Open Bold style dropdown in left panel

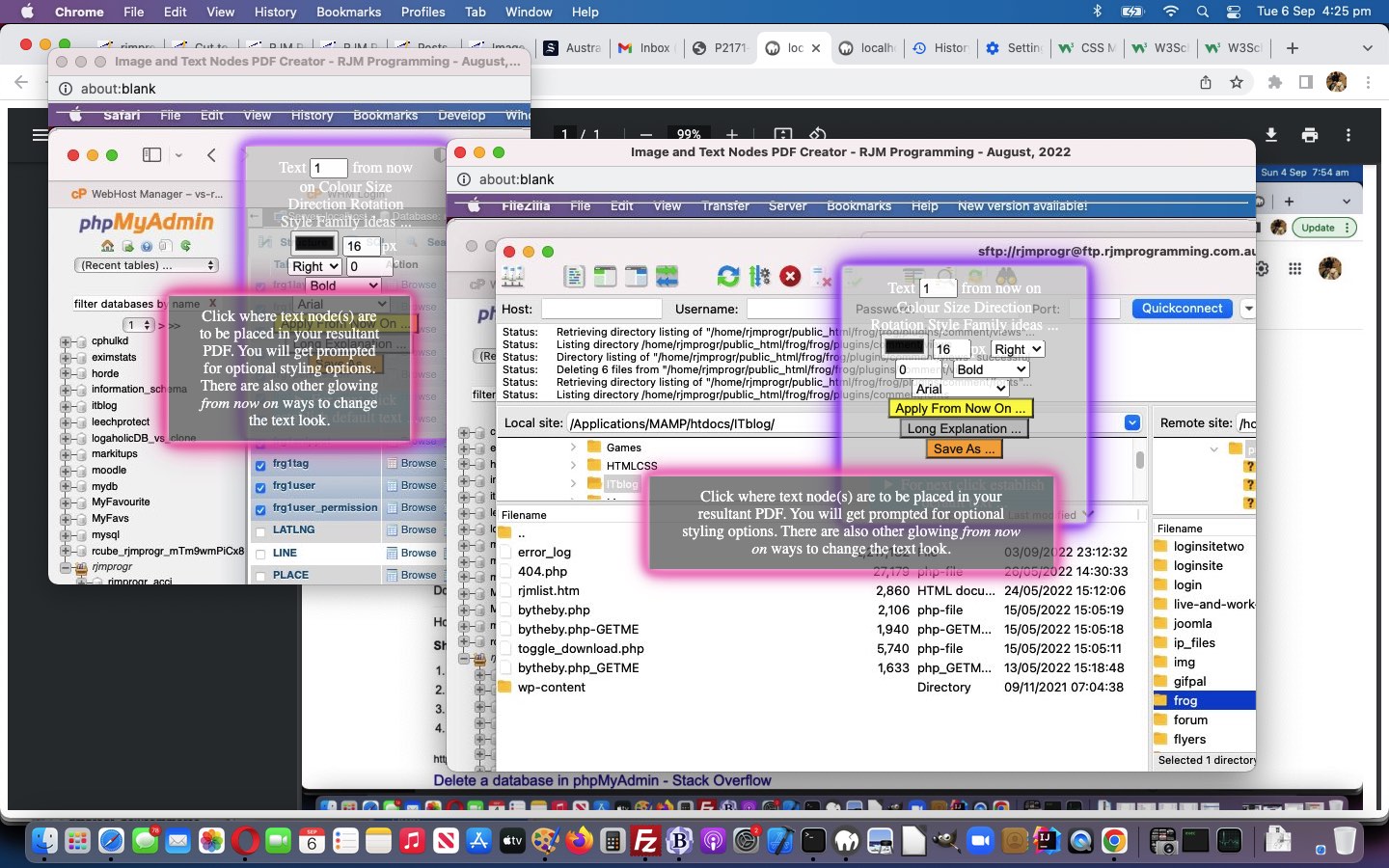coord(343,285)
